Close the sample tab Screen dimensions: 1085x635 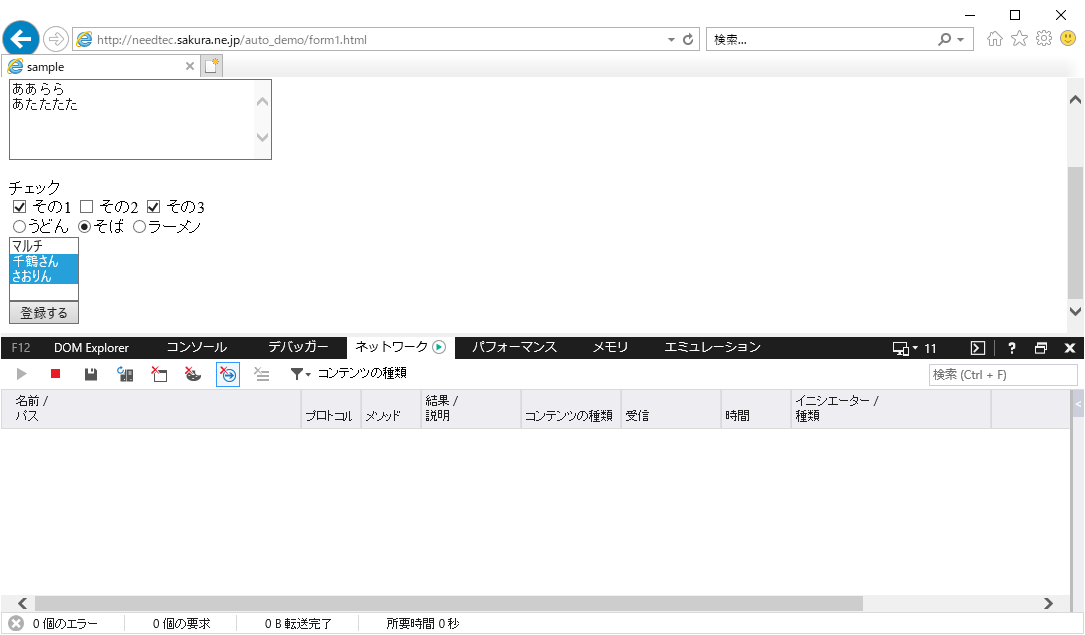point(190,66)
